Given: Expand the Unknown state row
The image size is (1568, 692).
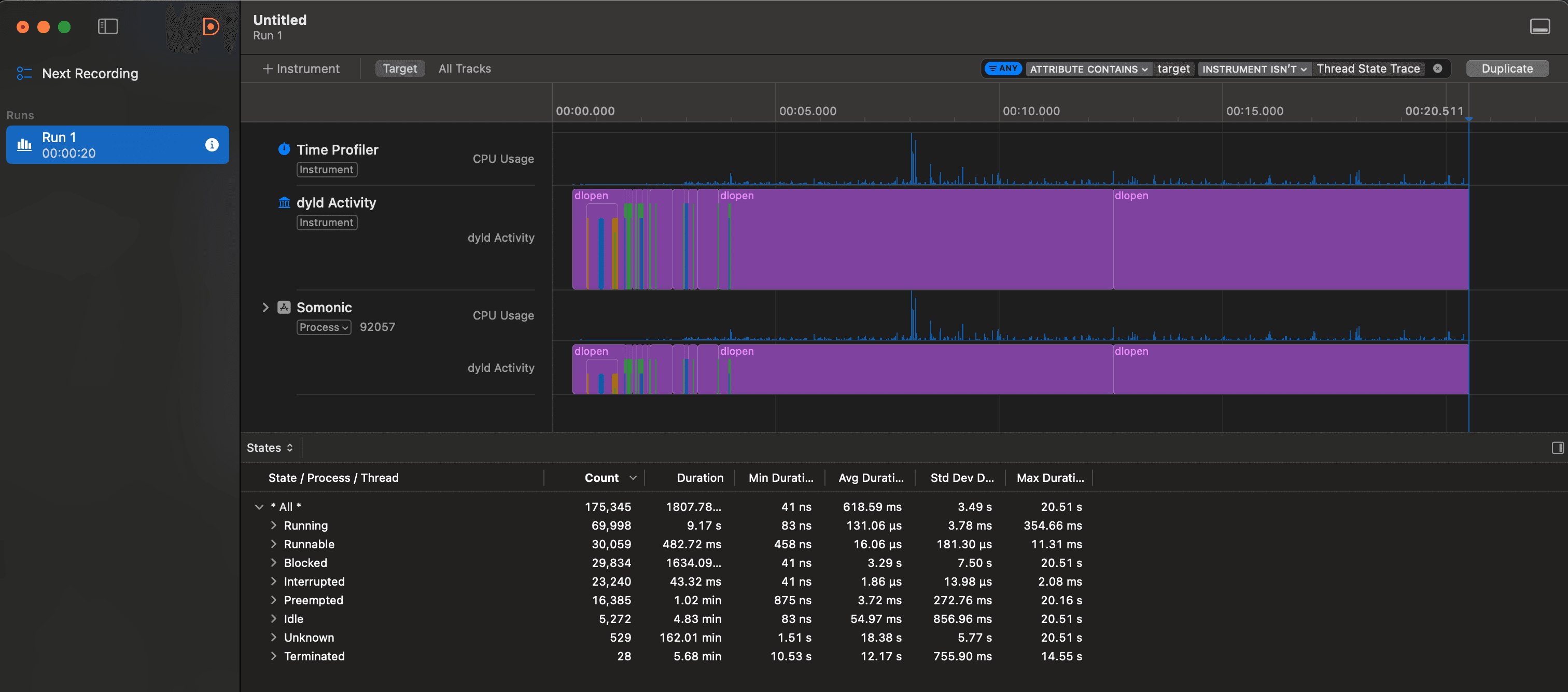Looking at the screenshot, I should coord(273,637).
